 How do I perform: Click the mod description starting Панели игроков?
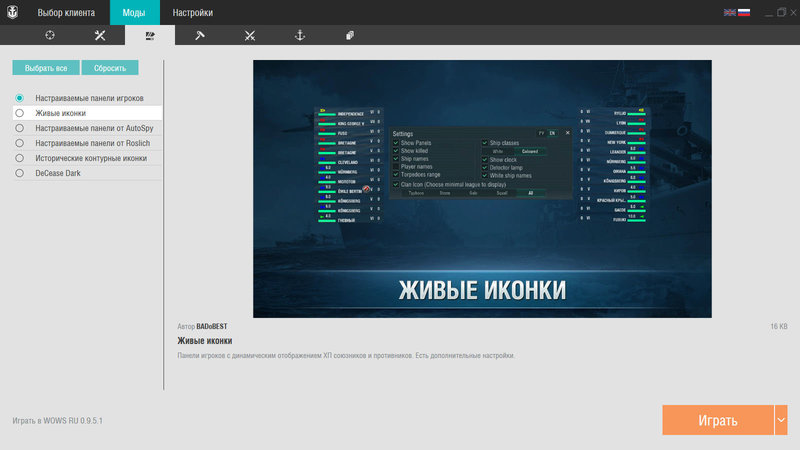tap(346, 355)
